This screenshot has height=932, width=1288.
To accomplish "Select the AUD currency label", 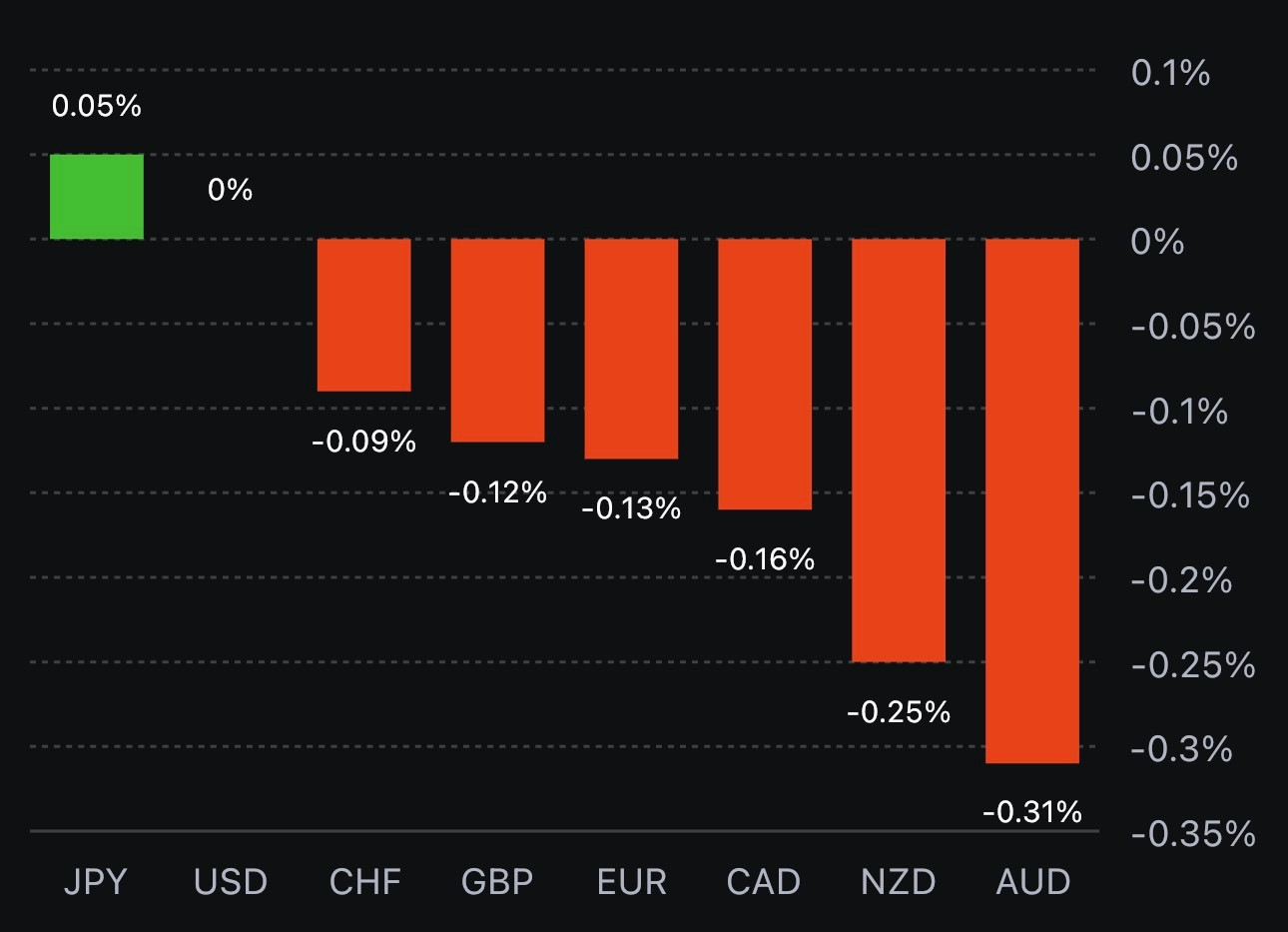I will (1033, 882).
